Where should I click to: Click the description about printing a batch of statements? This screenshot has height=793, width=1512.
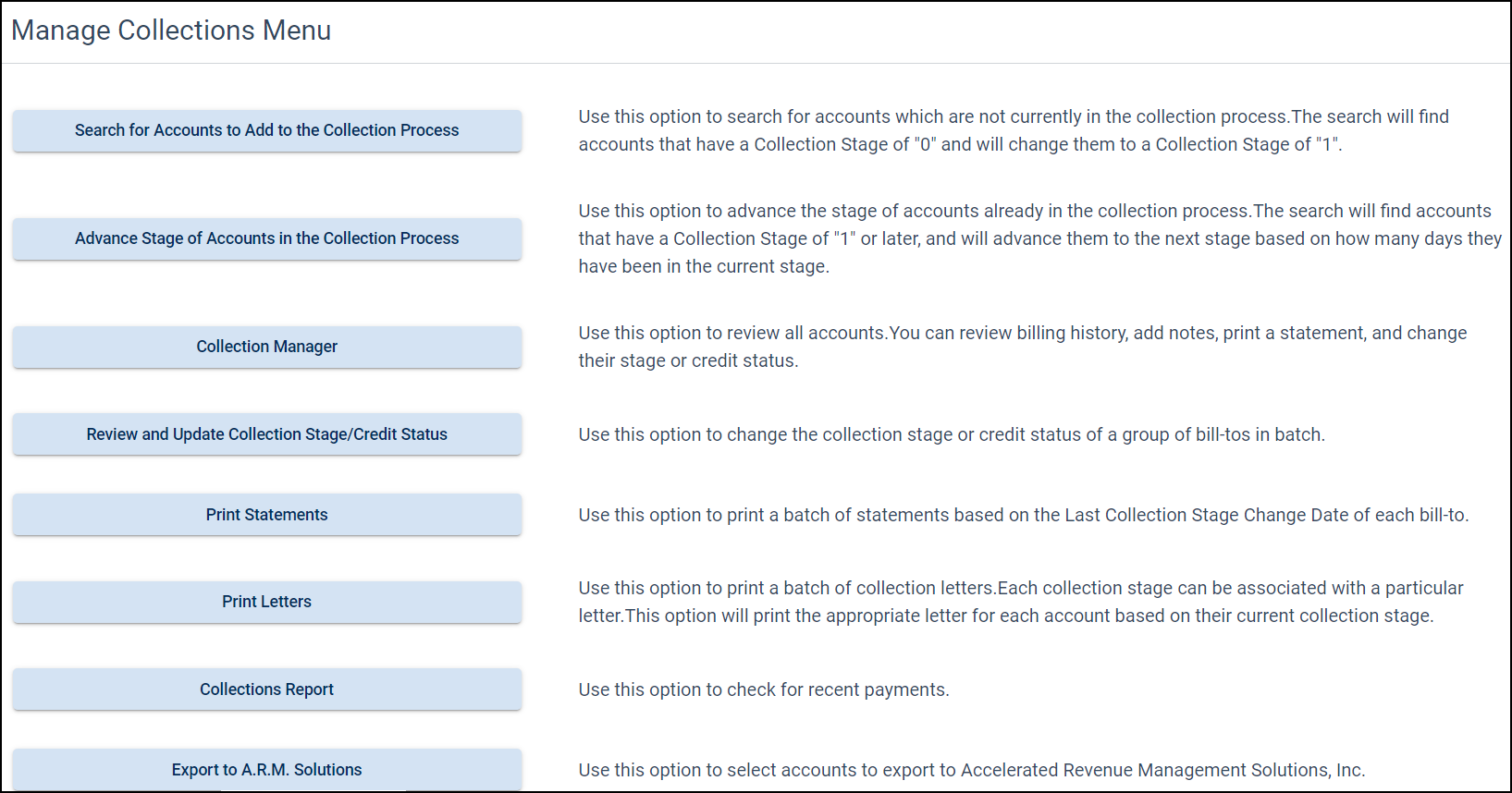1024,515
